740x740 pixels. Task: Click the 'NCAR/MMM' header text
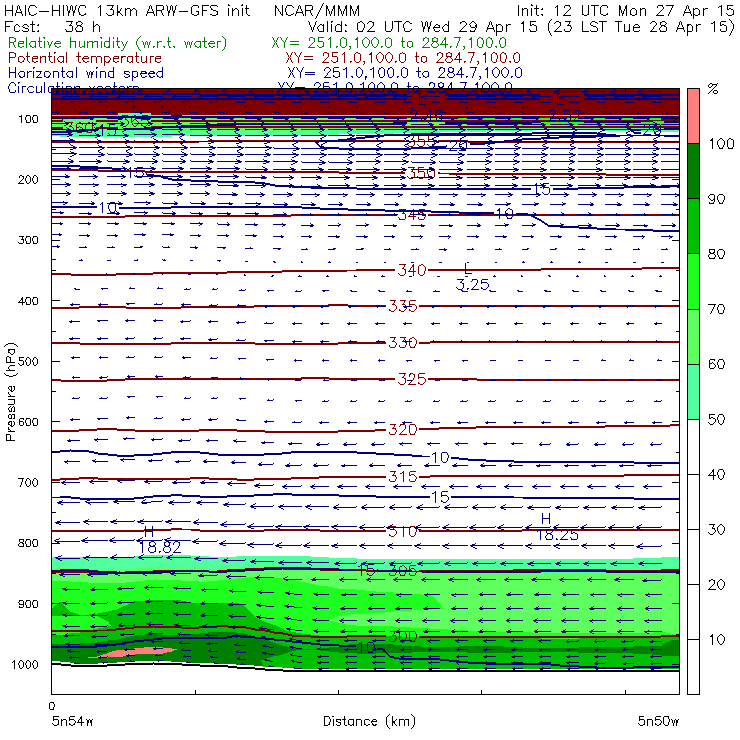pos(317,11)
